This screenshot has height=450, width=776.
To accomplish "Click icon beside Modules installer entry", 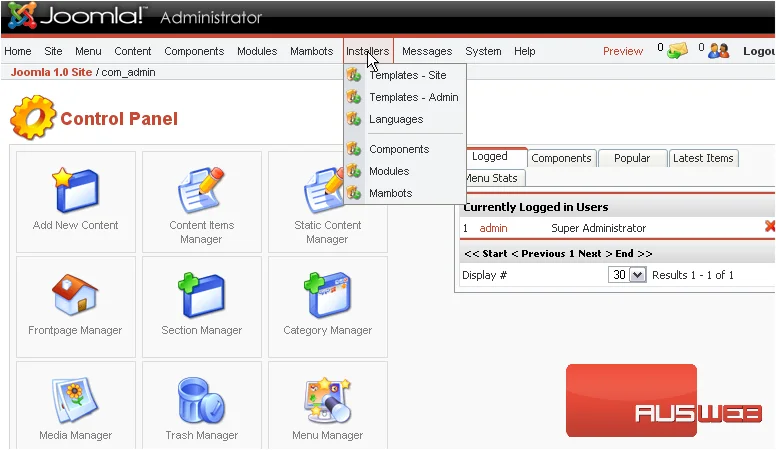I will pos(353,171).
